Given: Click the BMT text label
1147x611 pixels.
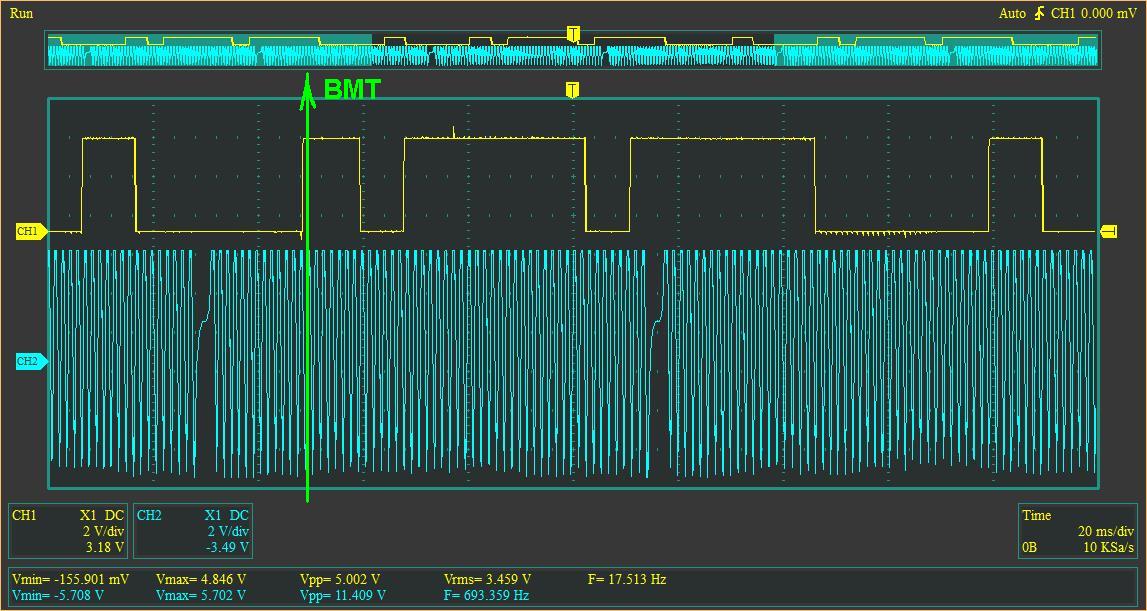Looking at the screenshot, I should [x=352, y=89].
